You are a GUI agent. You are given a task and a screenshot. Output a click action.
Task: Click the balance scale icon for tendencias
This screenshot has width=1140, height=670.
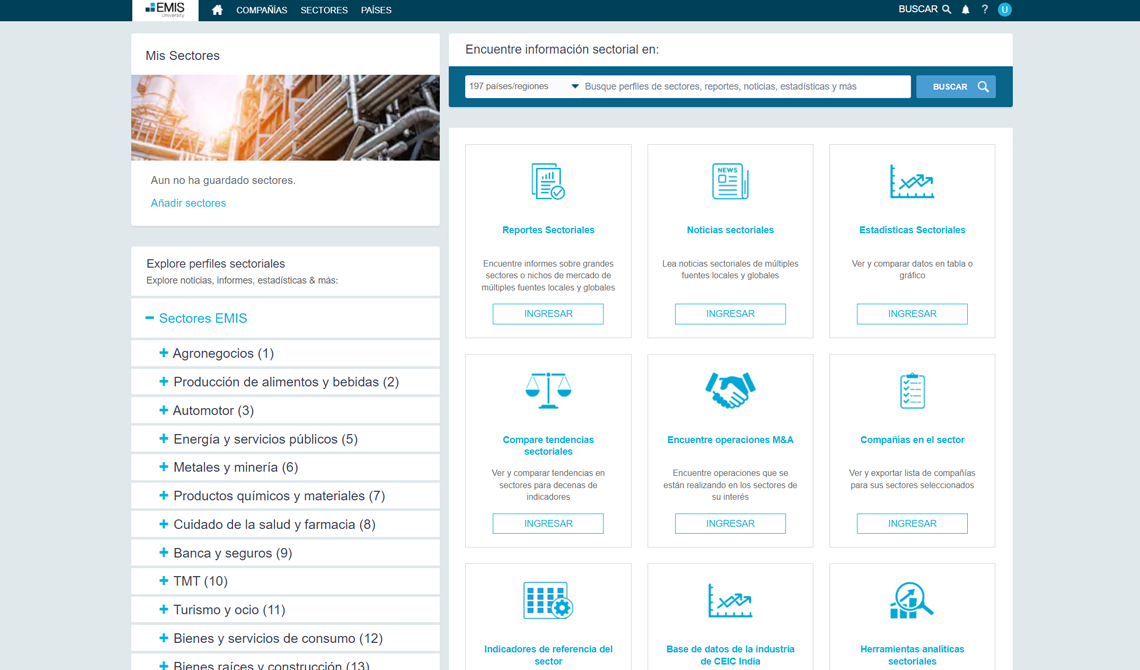(x=548, y=390)
